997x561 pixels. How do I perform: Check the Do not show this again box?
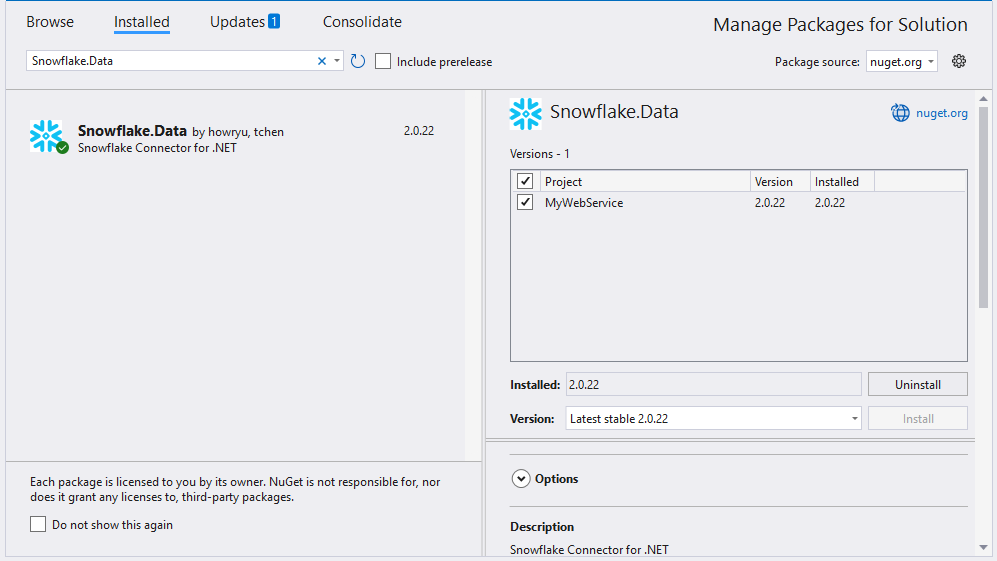[x=38, y=525]
